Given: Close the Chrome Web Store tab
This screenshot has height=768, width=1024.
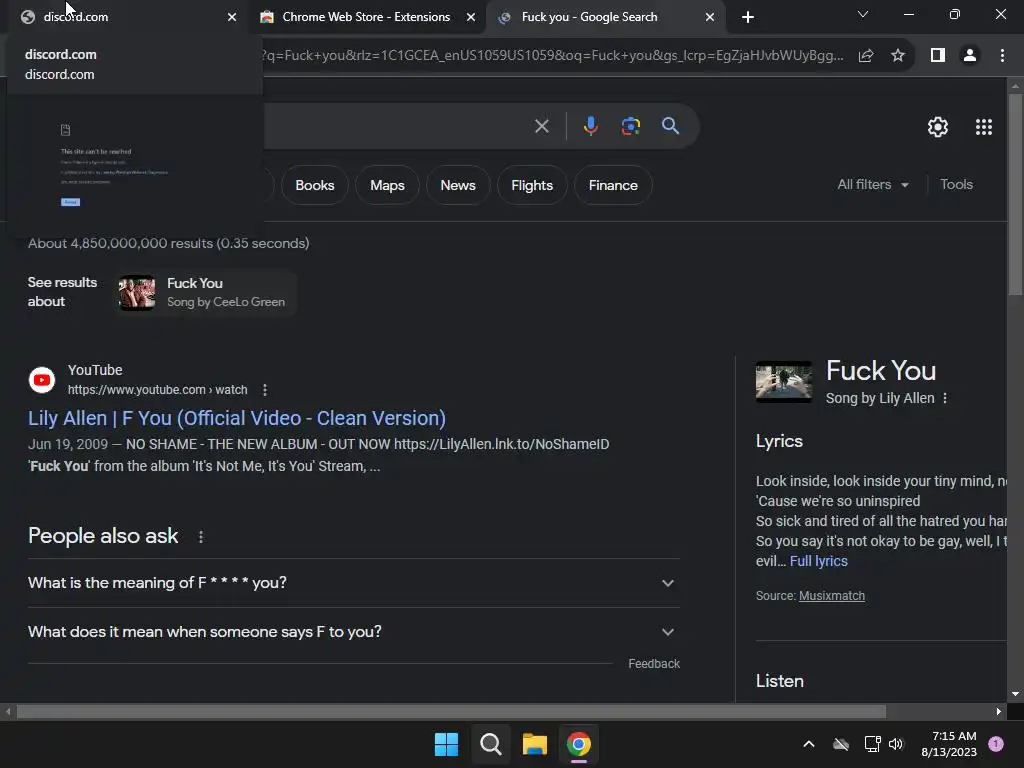Looking at the screenshot, I should (x=471, y=17).
